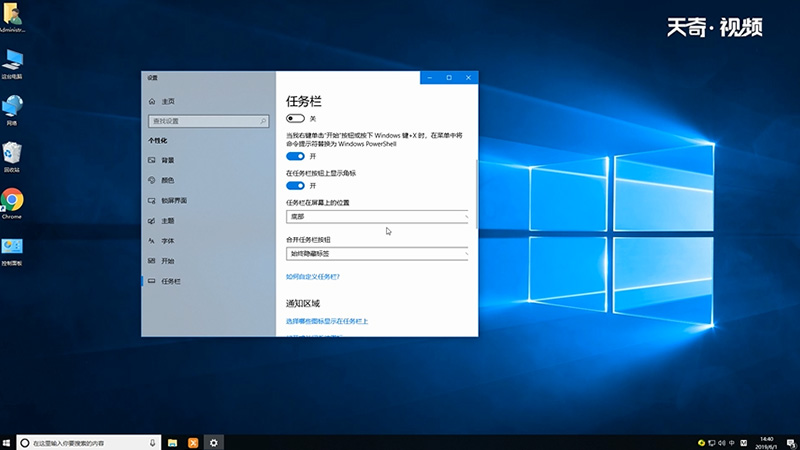Turn on the switch labeled 关 under the 任务栏 heading
This screenshot has height=450, width=800.
pyautogui.click(x=295, y=118)
